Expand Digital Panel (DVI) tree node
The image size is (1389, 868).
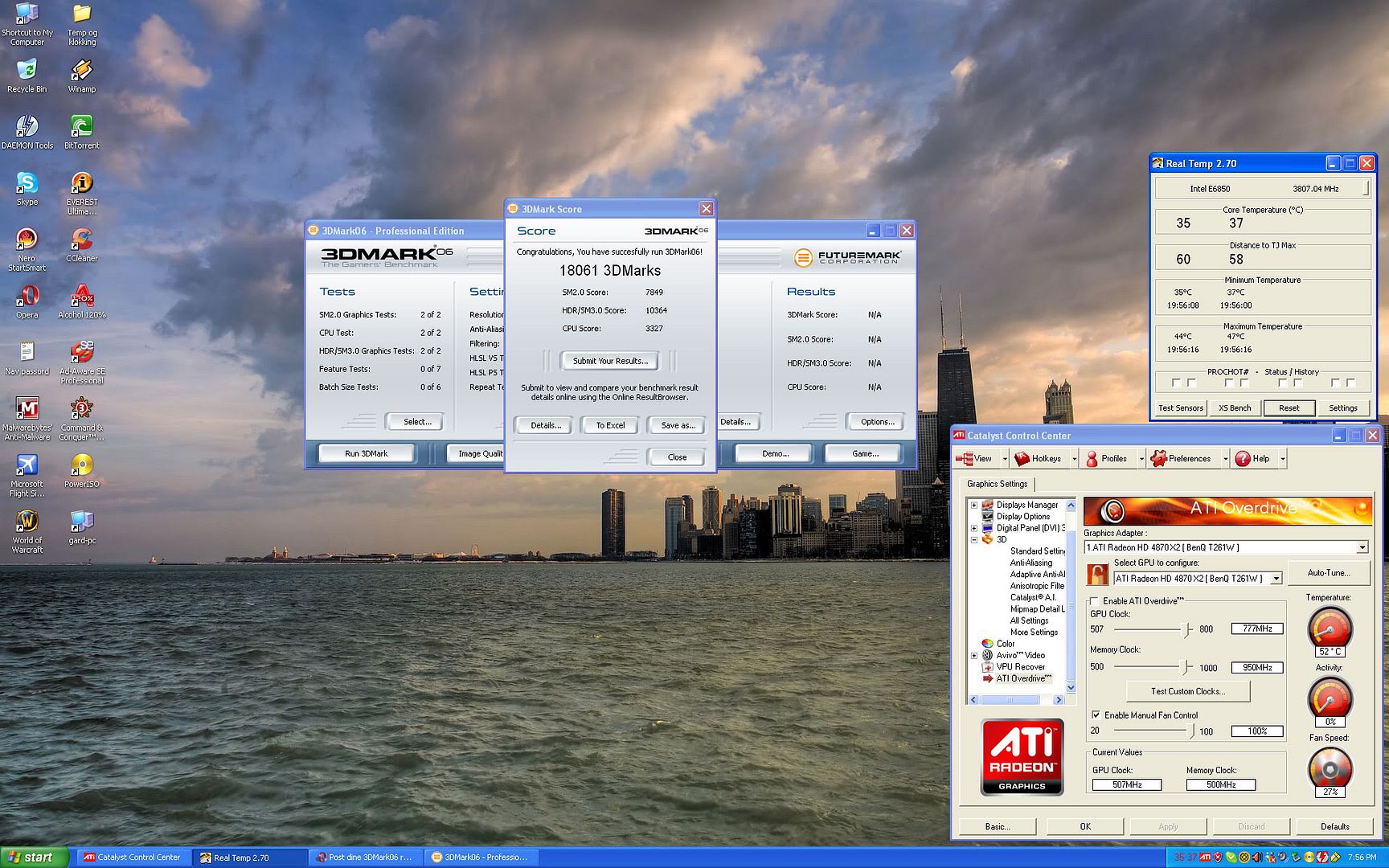[x=974, y=528]
